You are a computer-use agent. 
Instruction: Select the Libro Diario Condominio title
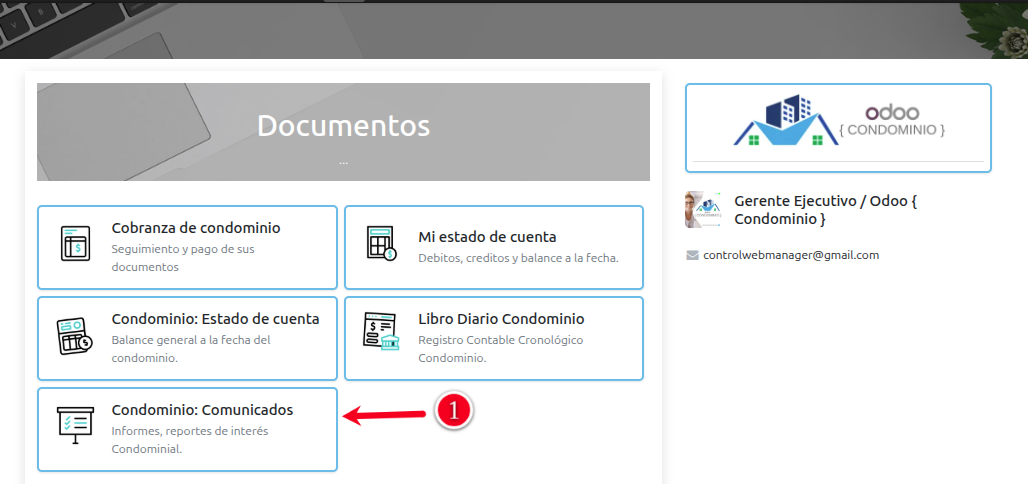[x=501, y=319]
